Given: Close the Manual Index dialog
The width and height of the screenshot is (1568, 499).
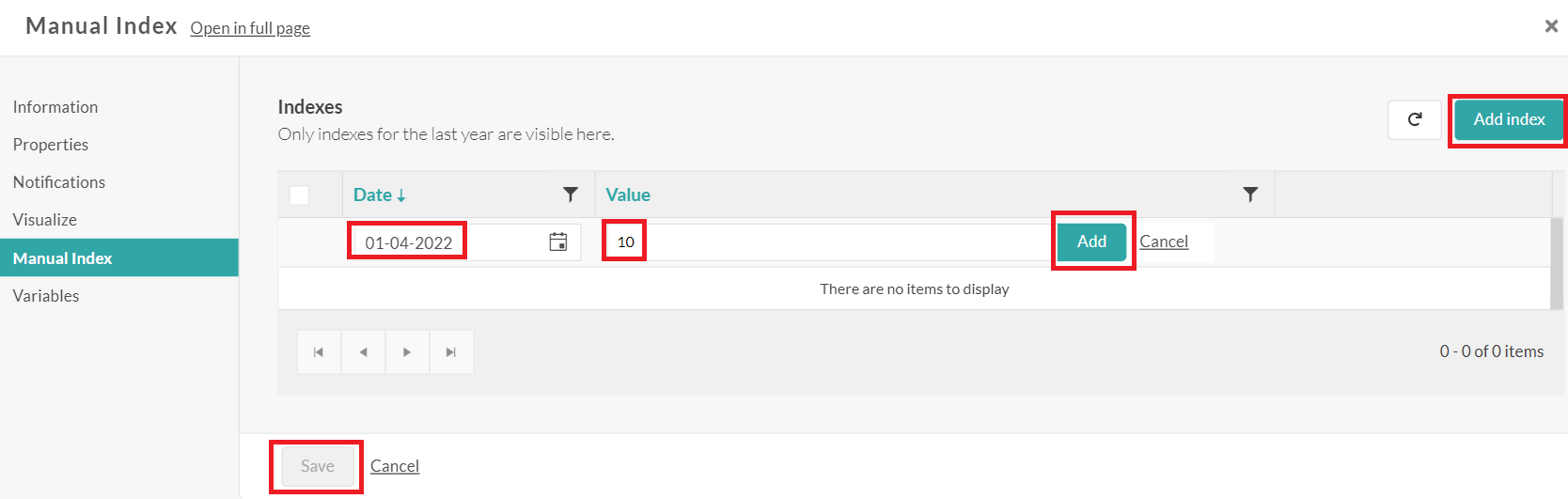Looking at the screenshot, I should [x=1551, y=26].
